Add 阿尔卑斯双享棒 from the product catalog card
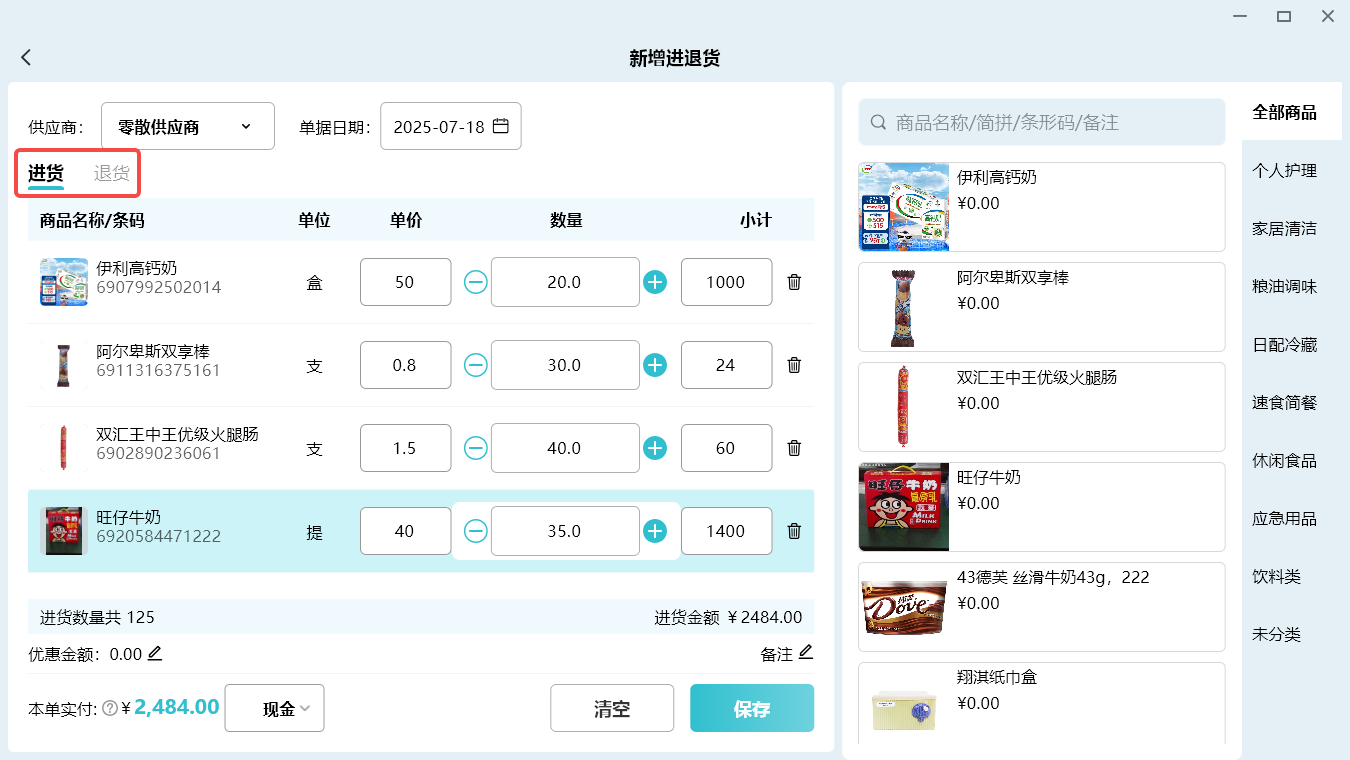Image resolution: width=1350 pixels, height=760 pixels. click(1041, 307)
